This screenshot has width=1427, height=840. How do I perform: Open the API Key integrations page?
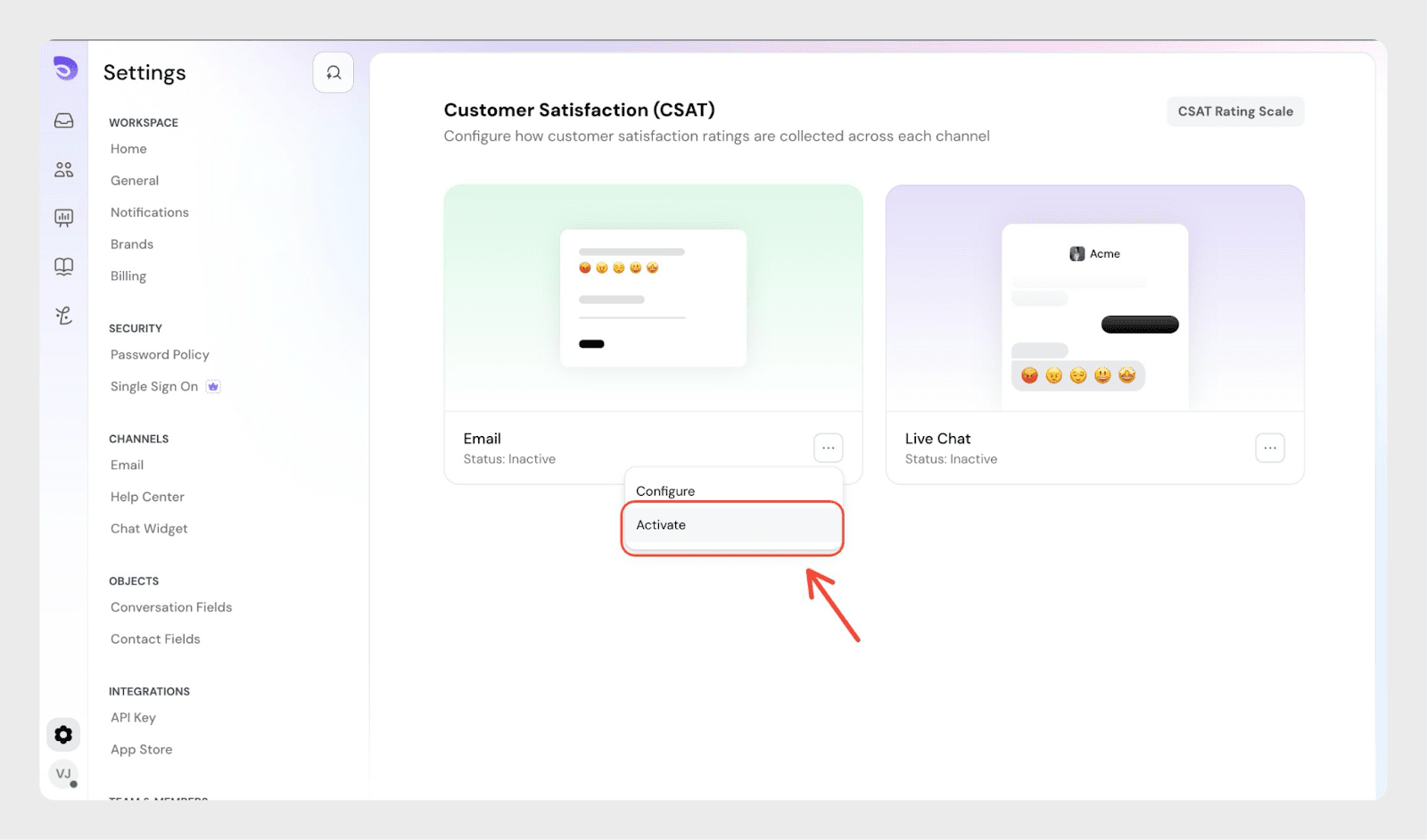(133, 718)
